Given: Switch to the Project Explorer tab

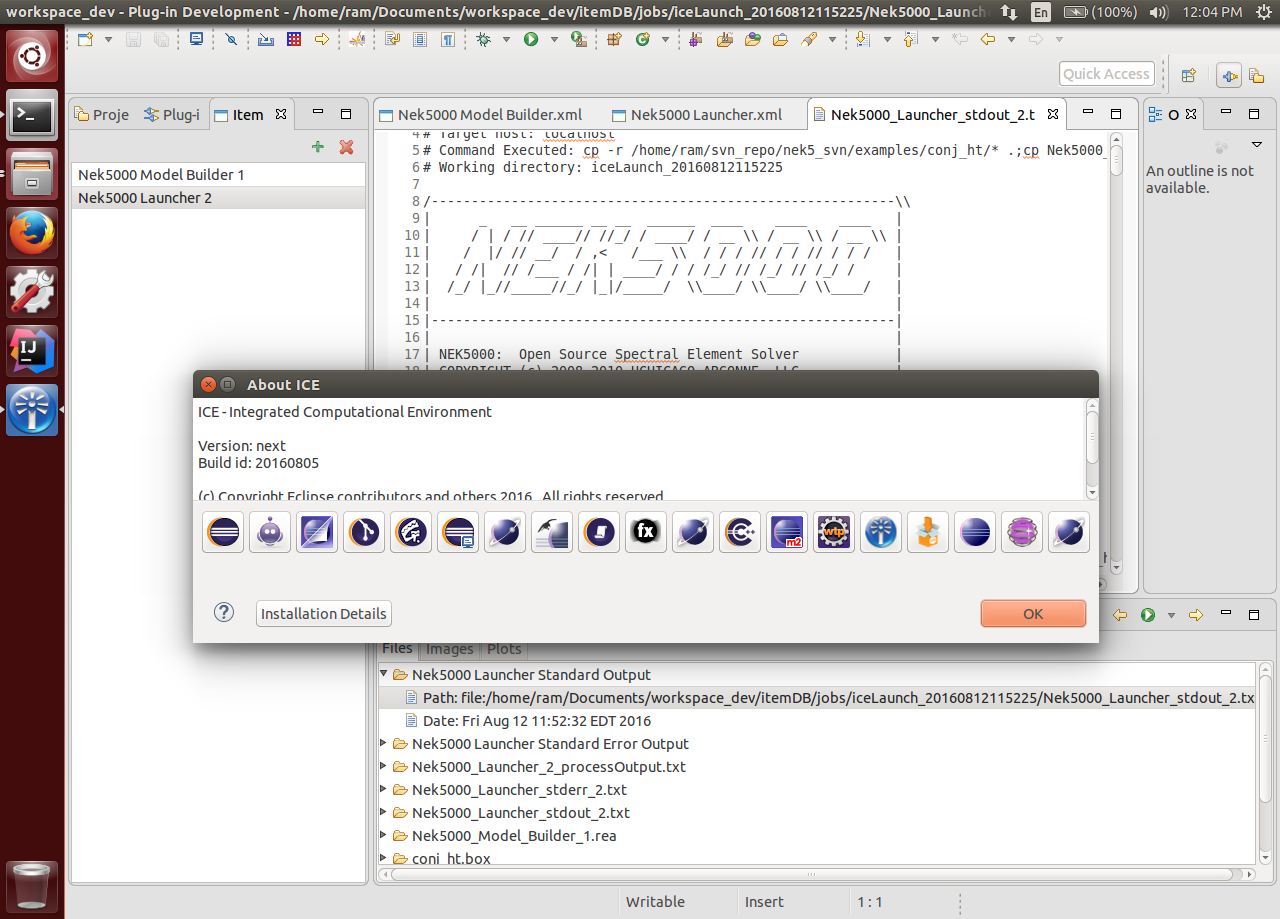Looking at the screenshot, I should click(102, 114).
